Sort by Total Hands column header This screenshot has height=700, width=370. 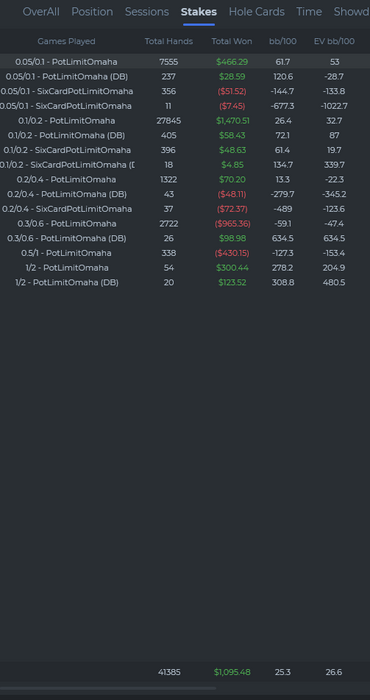click(x=169, y=42)
